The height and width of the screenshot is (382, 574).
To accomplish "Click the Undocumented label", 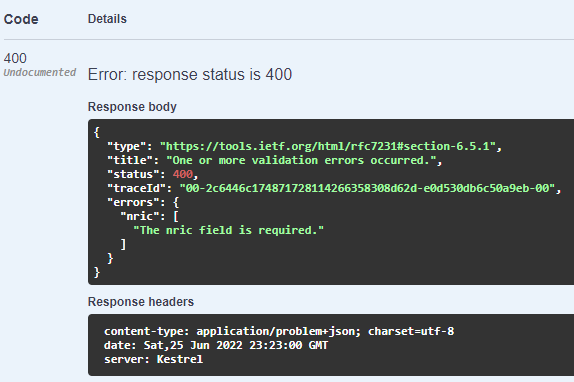I will tap(40, 72).
